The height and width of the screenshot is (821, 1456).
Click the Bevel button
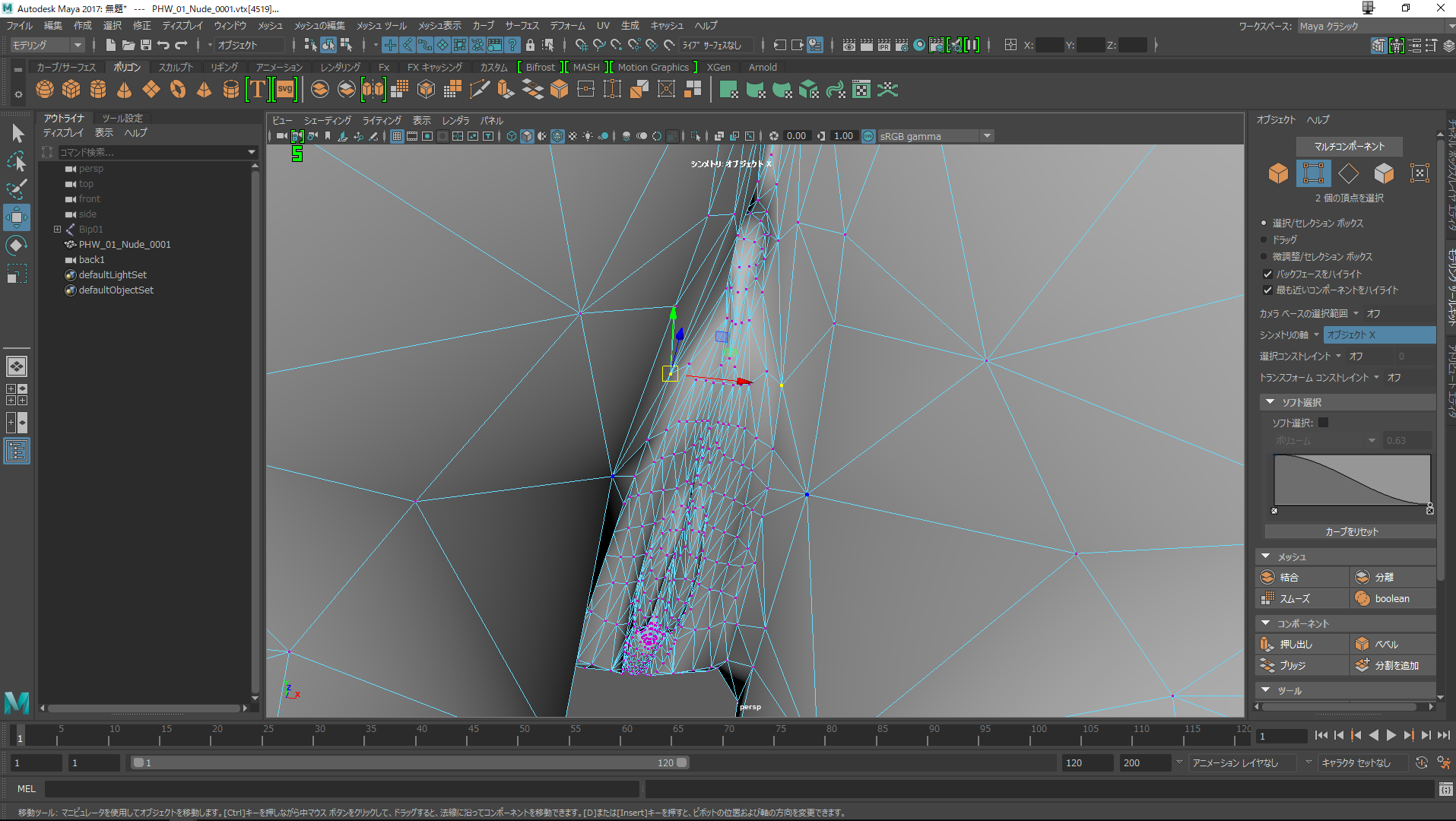tap(1386, 645)
